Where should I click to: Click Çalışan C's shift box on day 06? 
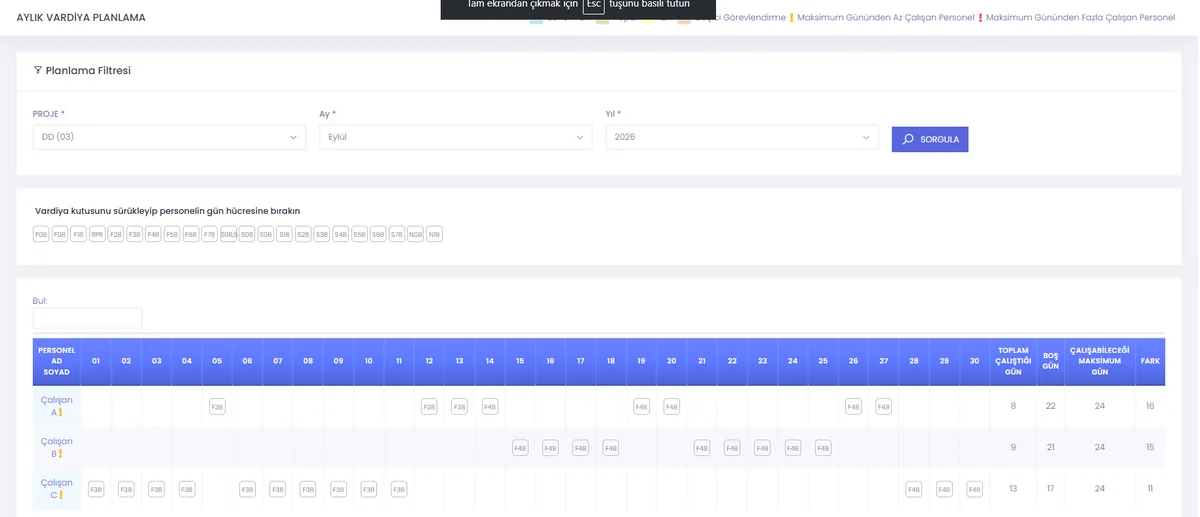[247, 489]
